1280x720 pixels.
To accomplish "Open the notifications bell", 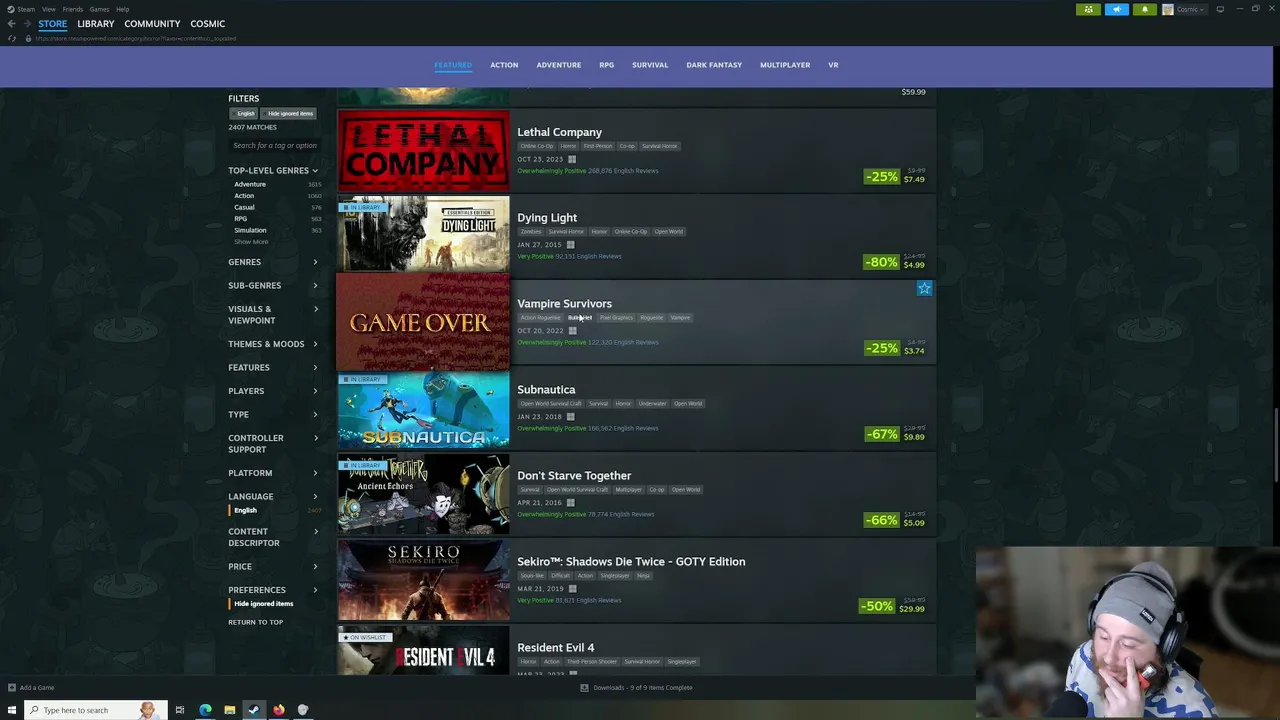I will [x=1144, y=9].
